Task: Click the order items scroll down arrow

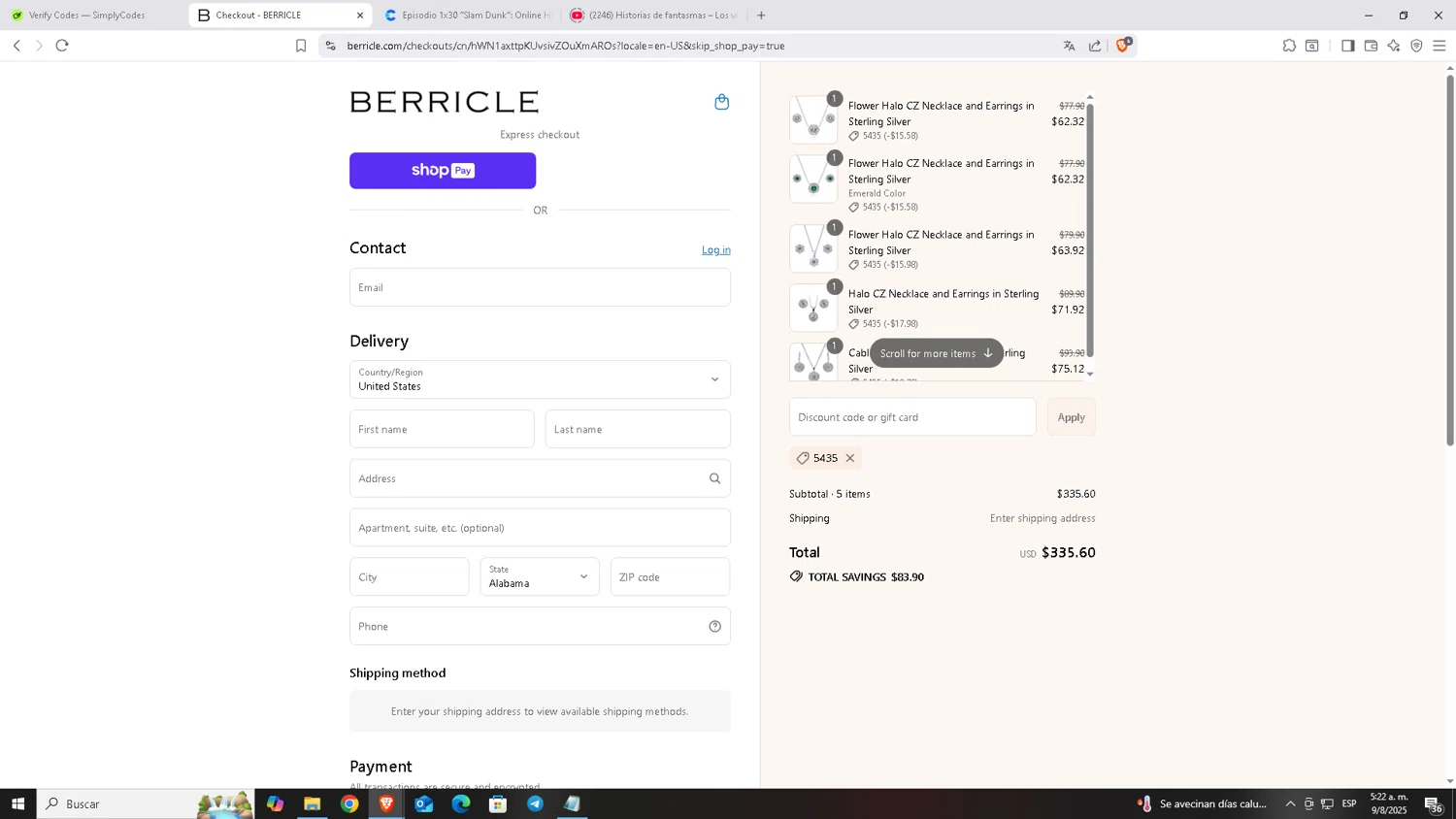Action: [1090, 374]
